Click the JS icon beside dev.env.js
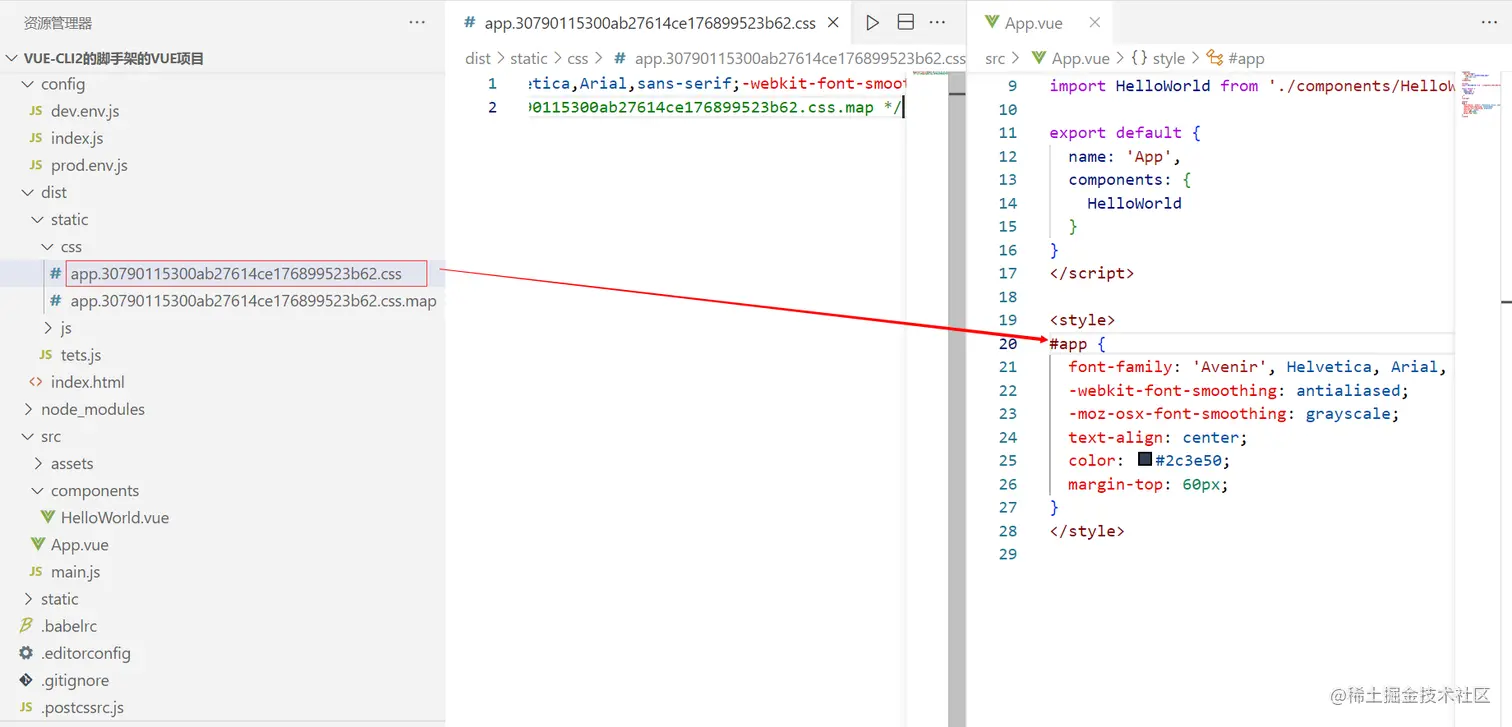The height and width of the screenshot is (727, 1512). click(x=36, y=111)
